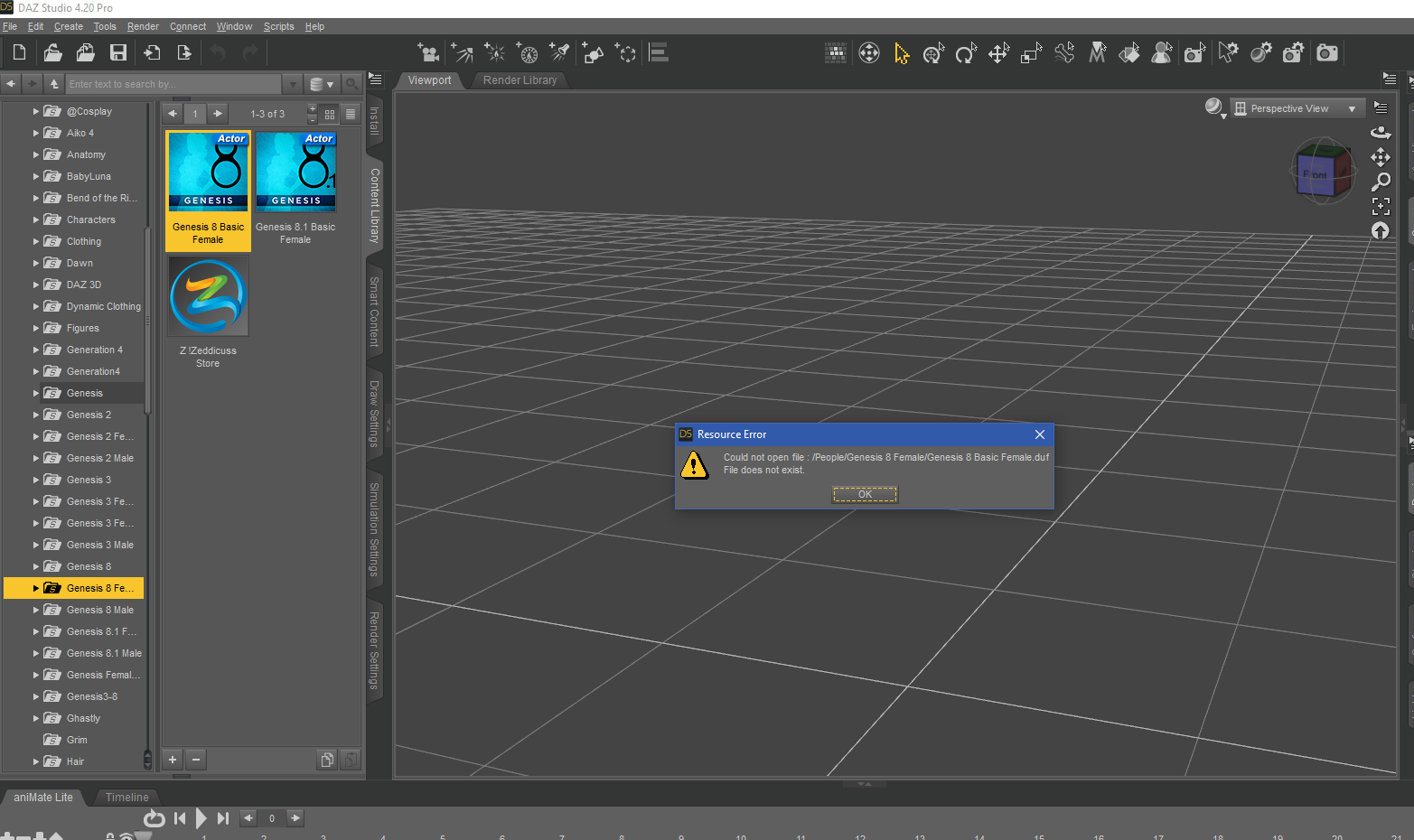This screenshot has height=840, width=1414.
Task: Open the File menu
Action: [10, 26]
